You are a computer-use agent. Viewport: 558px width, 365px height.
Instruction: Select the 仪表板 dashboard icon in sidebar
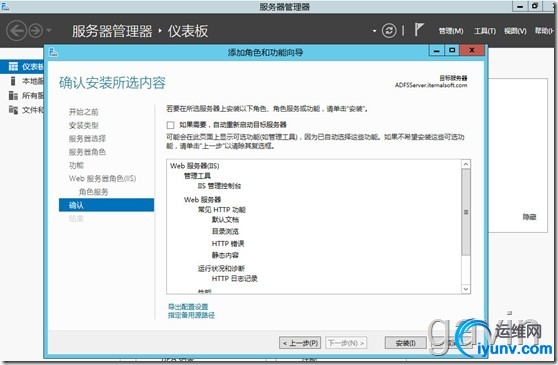pyautogui.click(x=13, y=67)
